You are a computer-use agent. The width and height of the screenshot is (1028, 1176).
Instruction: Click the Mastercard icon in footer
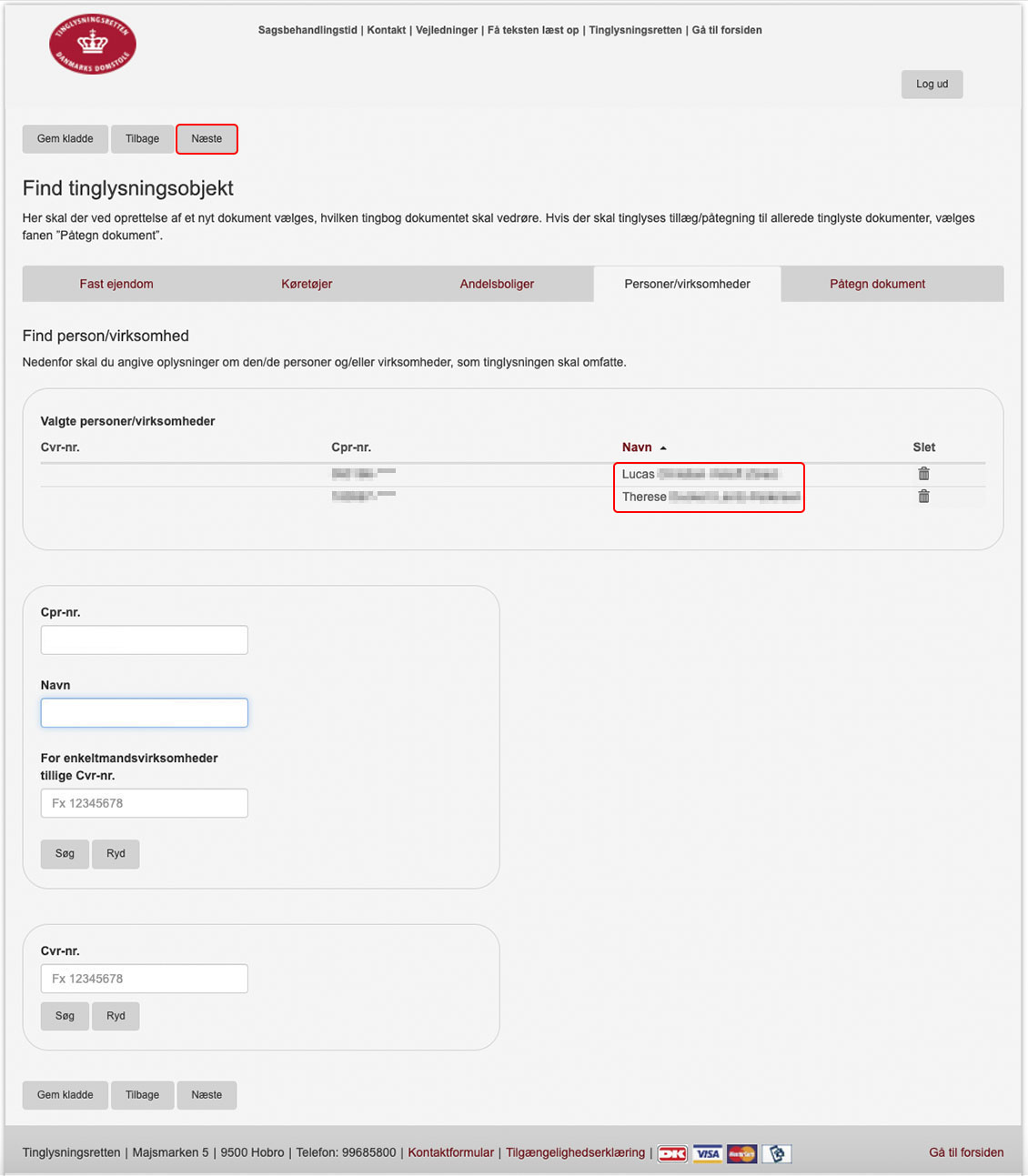click(741, 1153)
